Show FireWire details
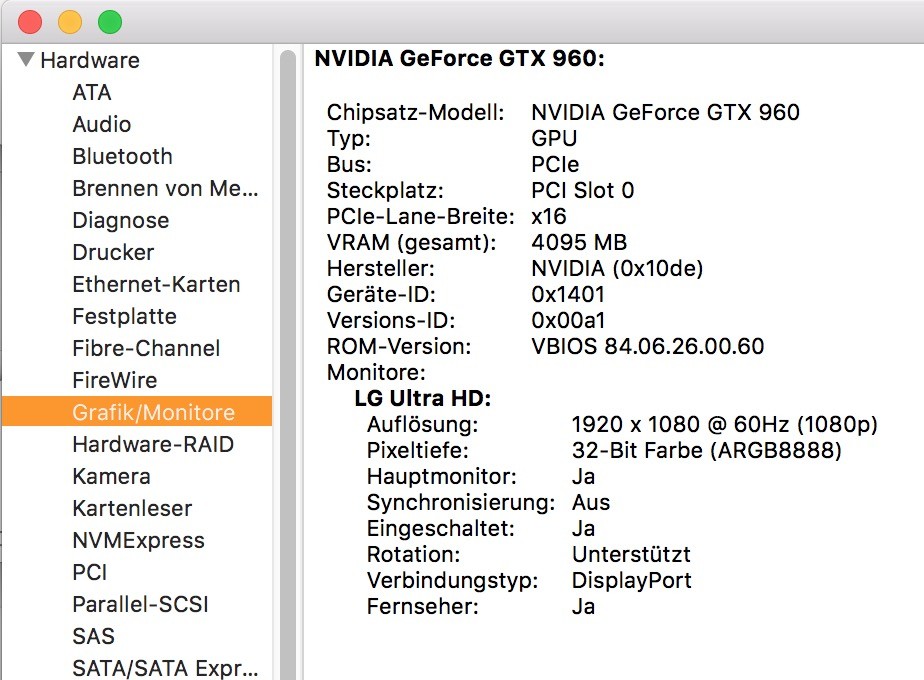The height and width of the screenshot is (680, 924). tap(114, 380)
